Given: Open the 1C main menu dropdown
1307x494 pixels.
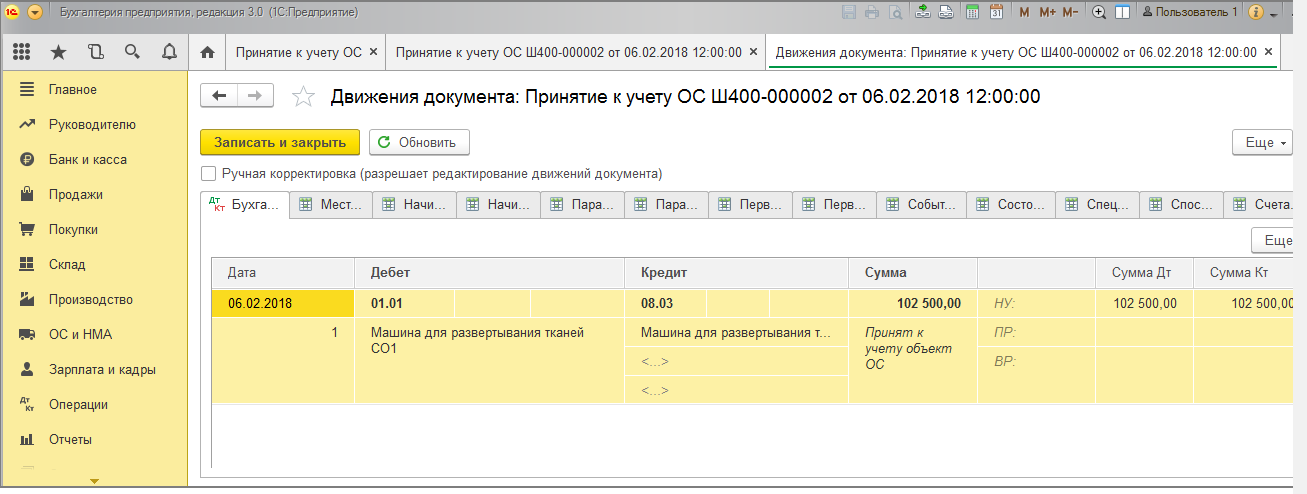Looking at the screenshot, I should (35, 12).
